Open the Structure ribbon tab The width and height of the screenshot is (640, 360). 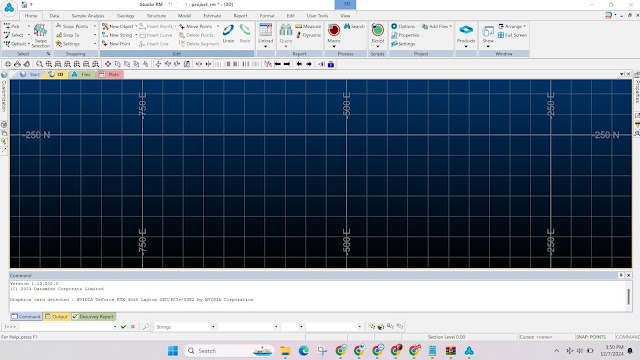coord(156,16)
